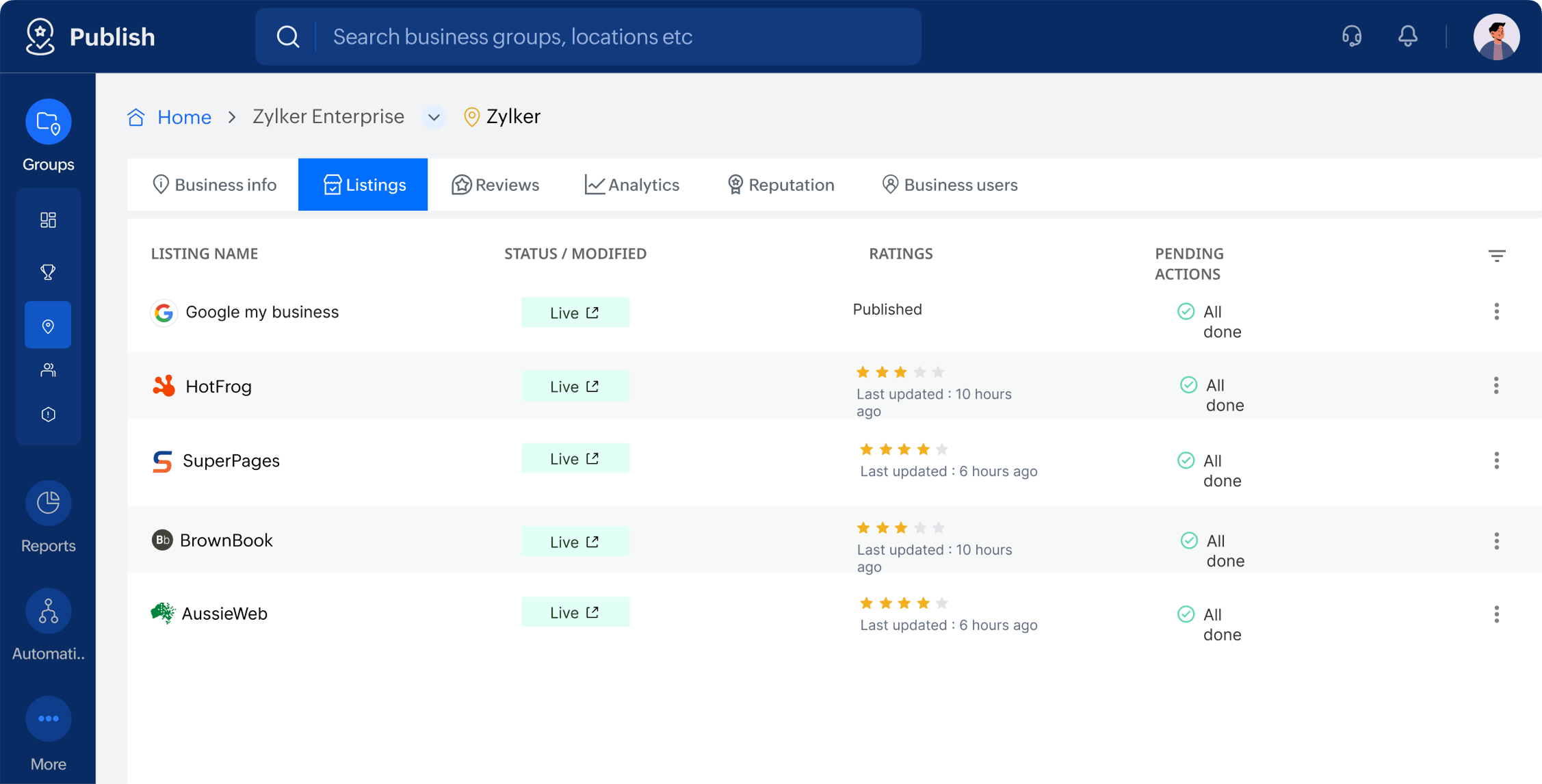Click the Publish logo icon

40,36
